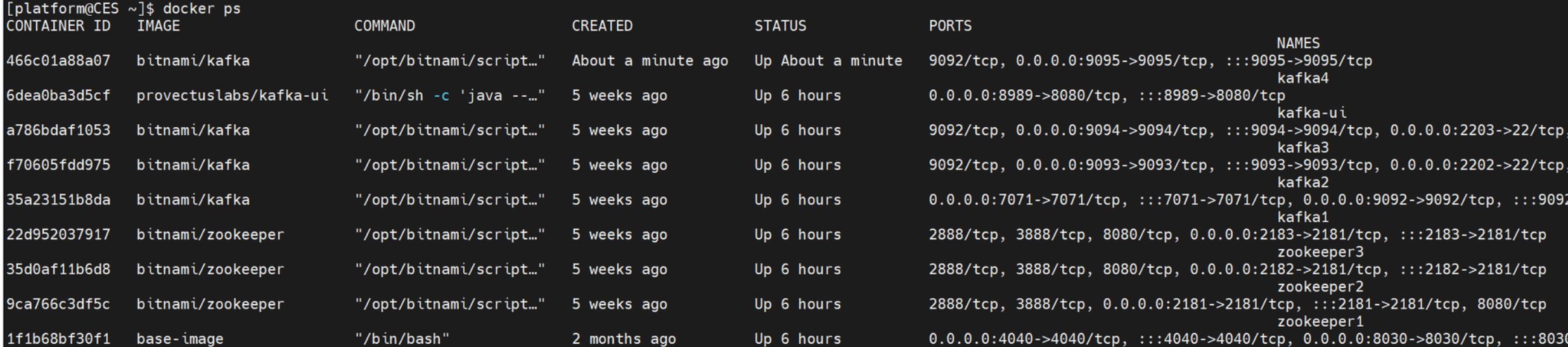Click ports text 0.0.0.0:8989->8080/tcp
The image size is (1568, 347).
click(1028, 96)
